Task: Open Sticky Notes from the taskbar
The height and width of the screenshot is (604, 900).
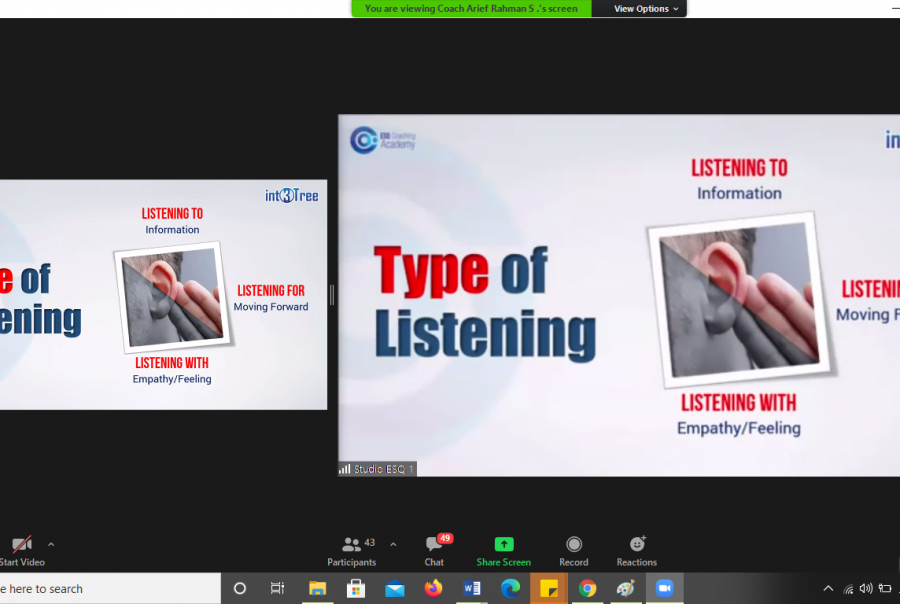Action: pyautogui.click(x=549, y=589)
